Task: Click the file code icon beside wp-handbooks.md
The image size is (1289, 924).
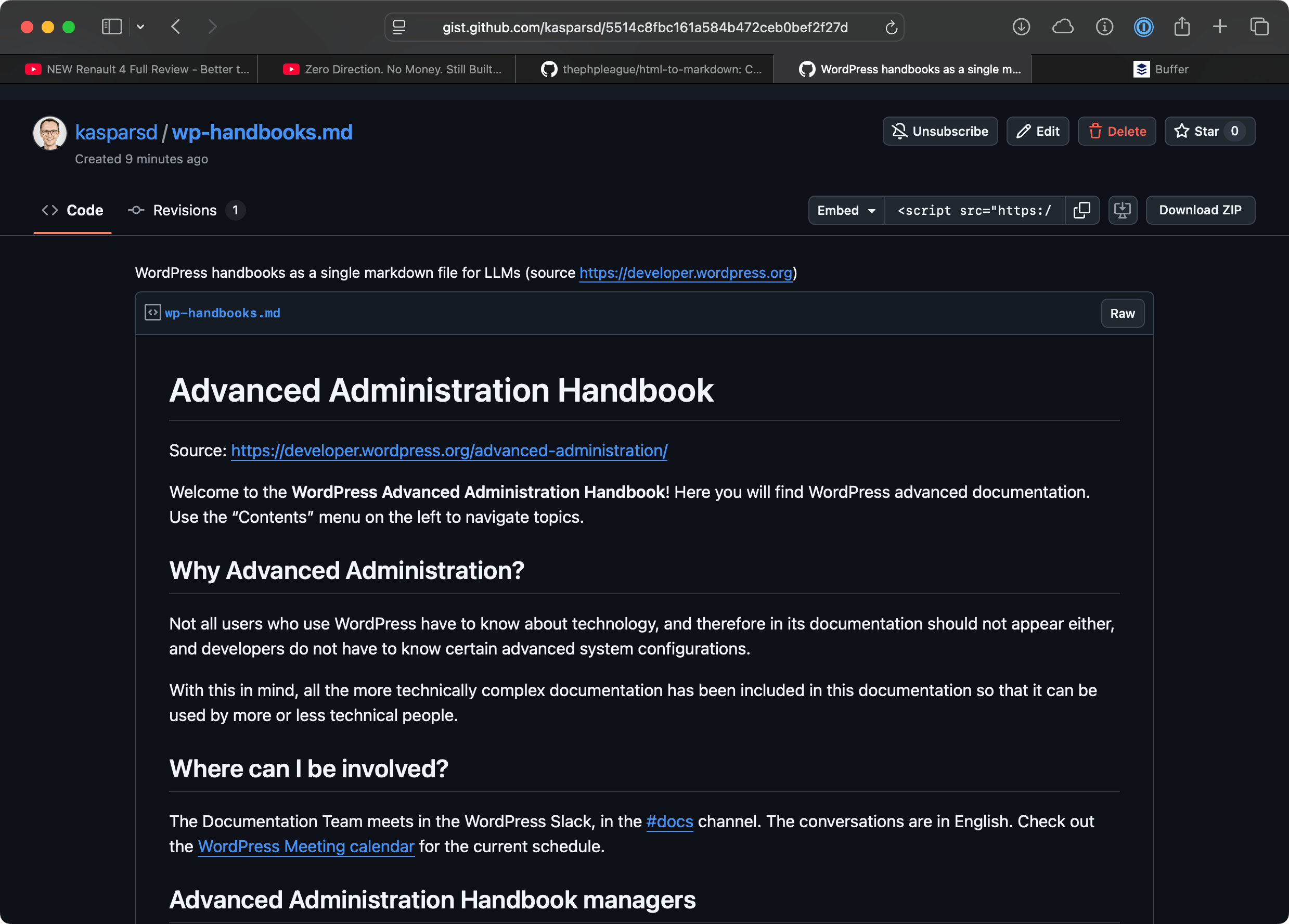Action: [x=152, y=313]
